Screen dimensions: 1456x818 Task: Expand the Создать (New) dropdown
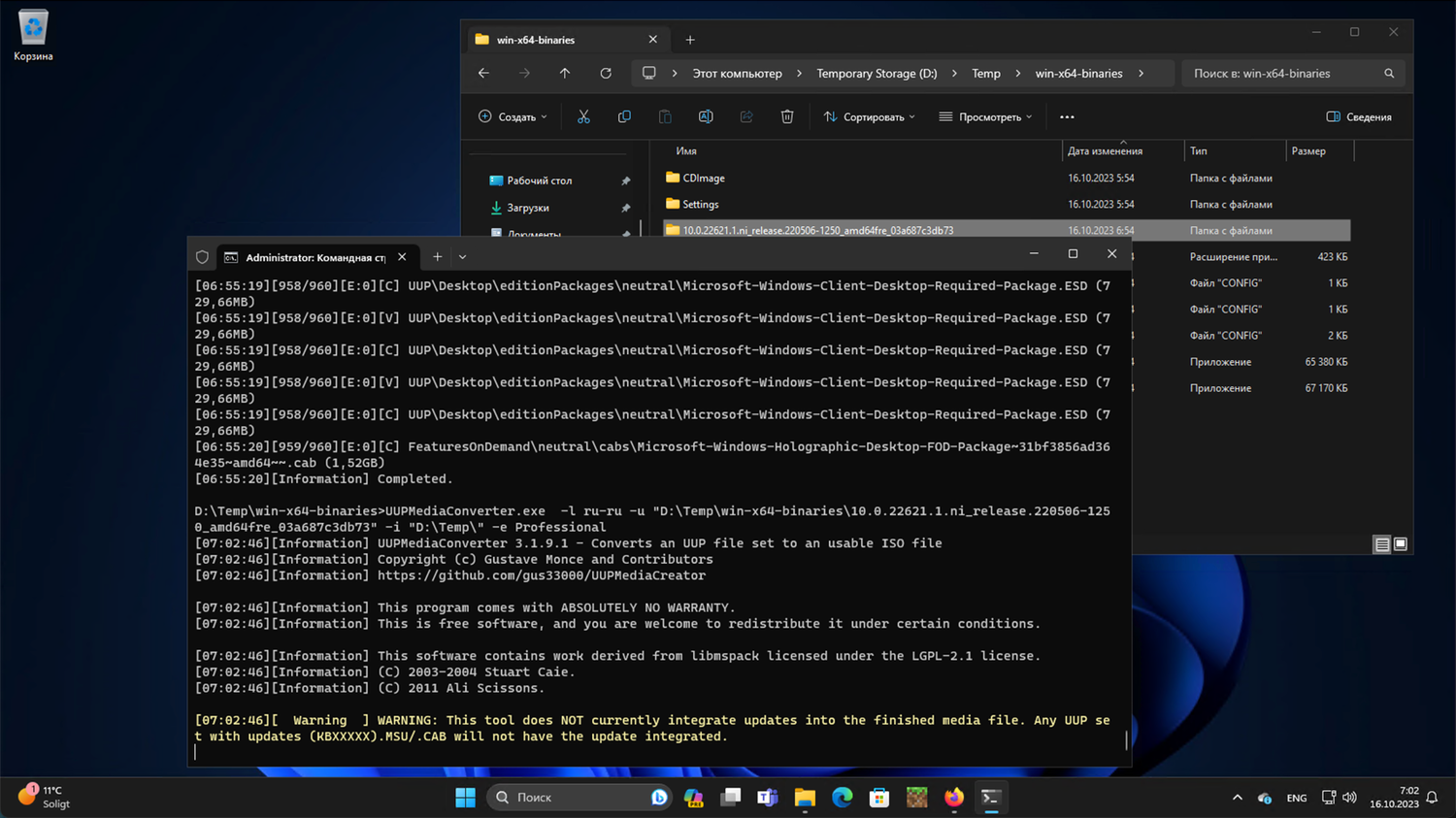513,116
